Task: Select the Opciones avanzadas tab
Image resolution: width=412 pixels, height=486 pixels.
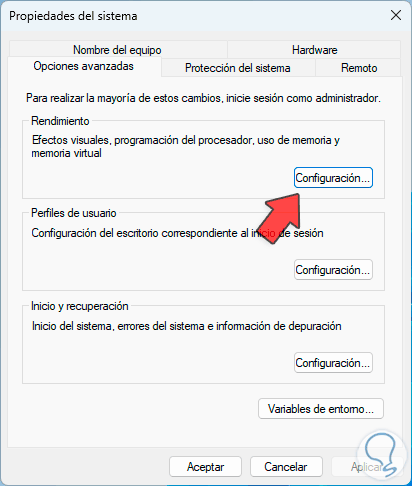Action: (84, 66)
